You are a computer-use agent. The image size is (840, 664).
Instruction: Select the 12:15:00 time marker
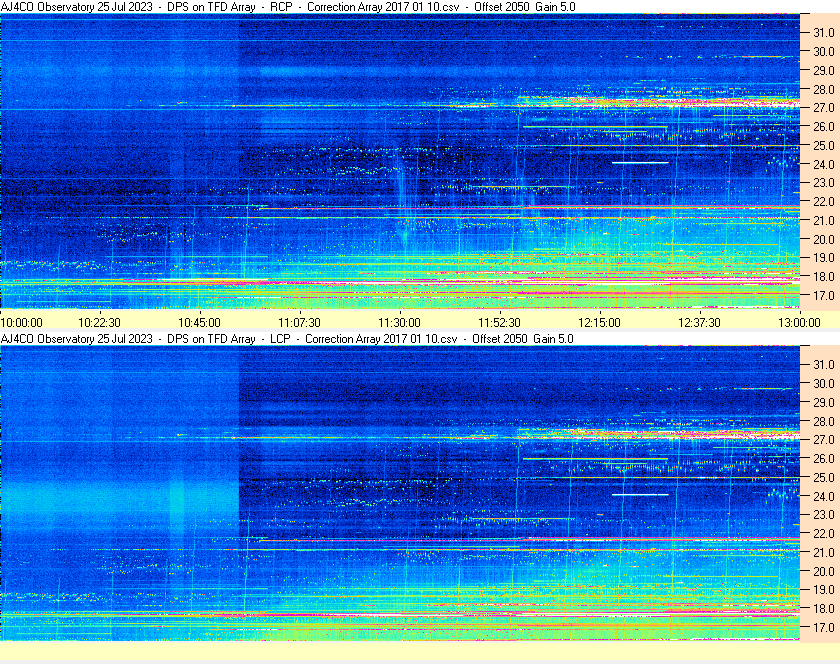pyautogui.click(x=599, y=322)
